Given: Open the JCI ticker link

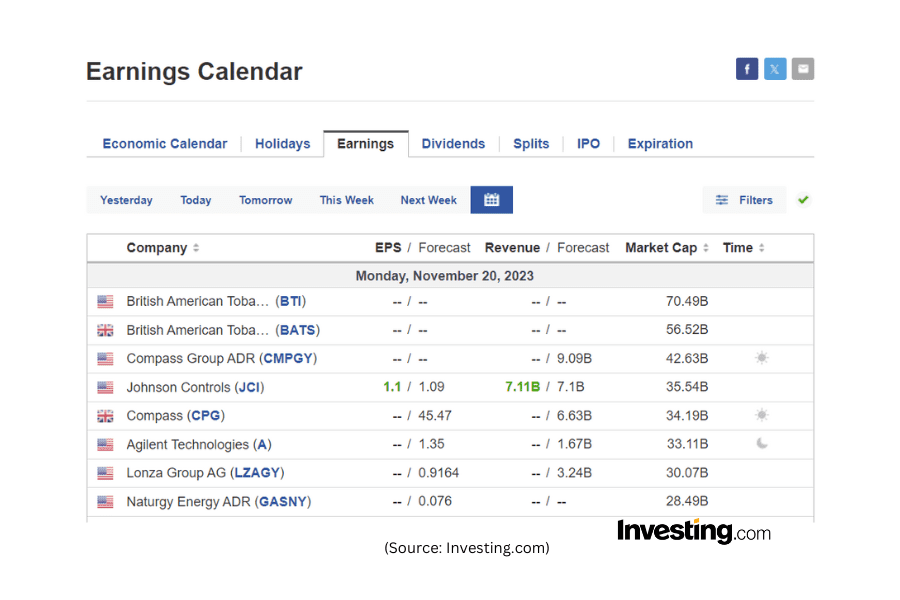Looking at the screenshot, I should [249, 388].
